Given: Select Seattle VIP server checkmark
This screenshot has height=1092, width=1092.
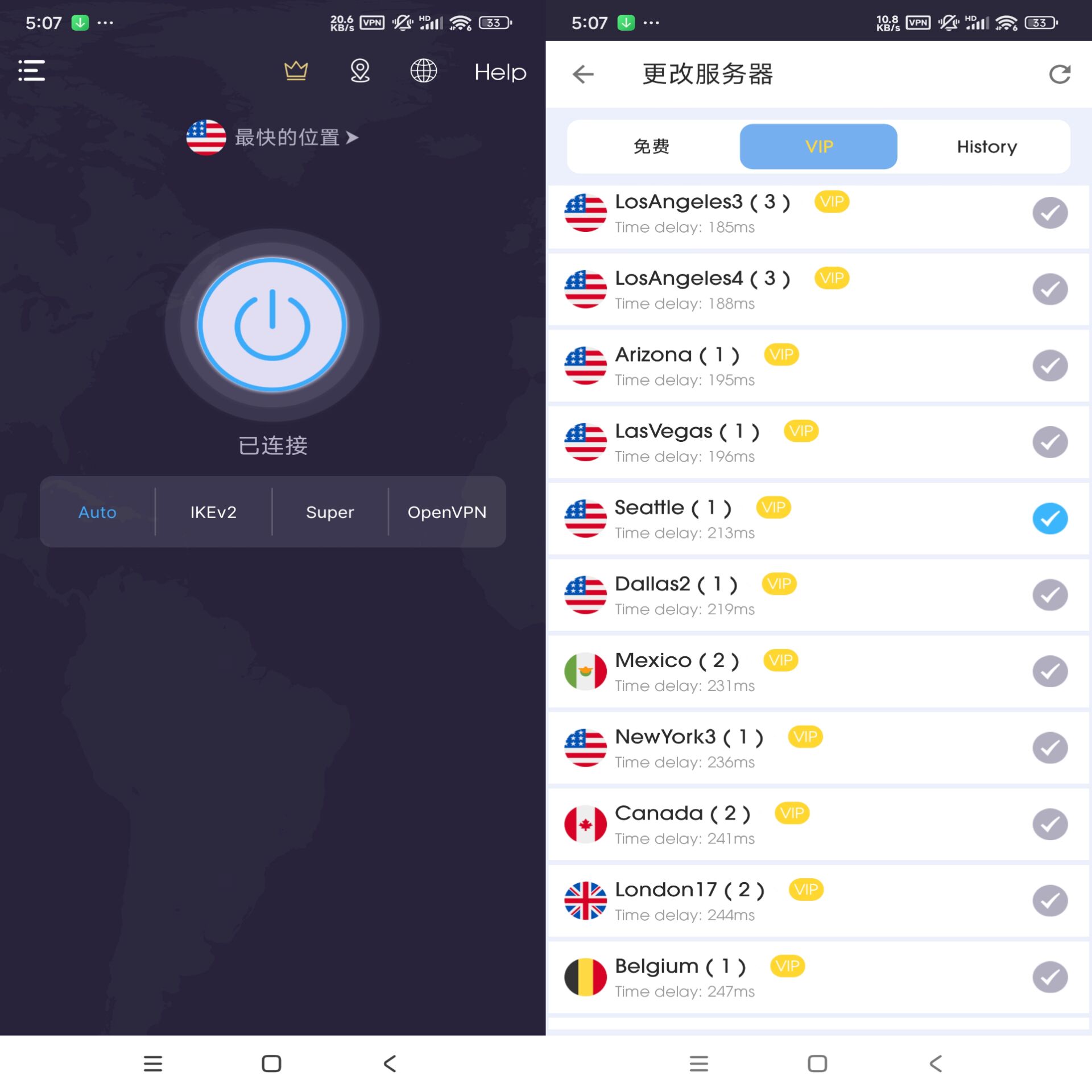Looking at the screenshot, I should [x=1050, y=518].
